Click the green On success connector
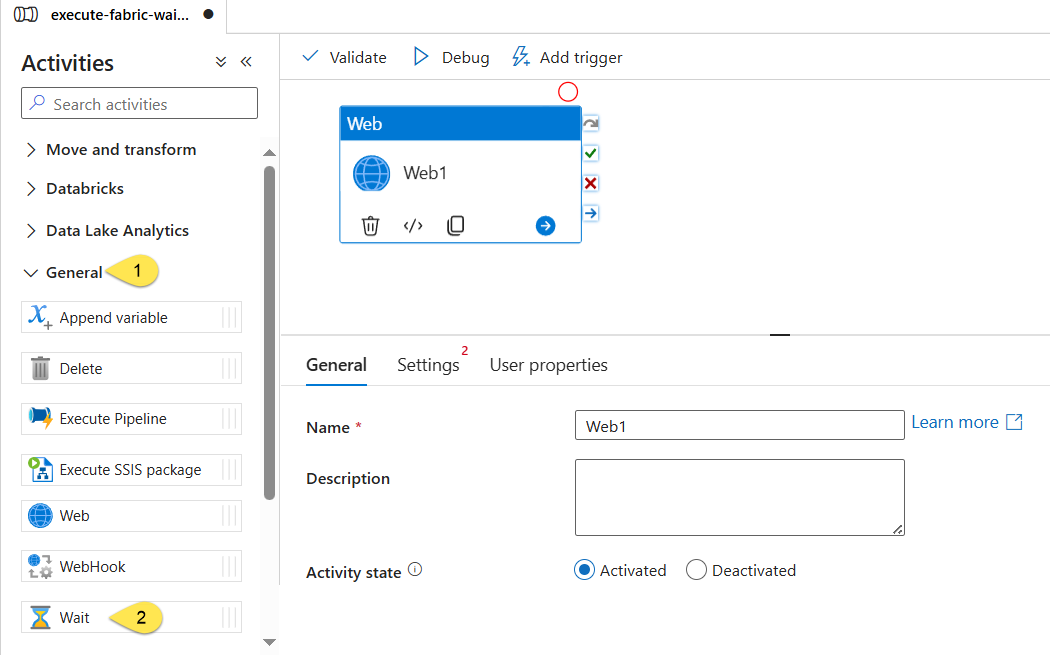Viewport: 1050px width, 655px height. [x=591, y=153]
